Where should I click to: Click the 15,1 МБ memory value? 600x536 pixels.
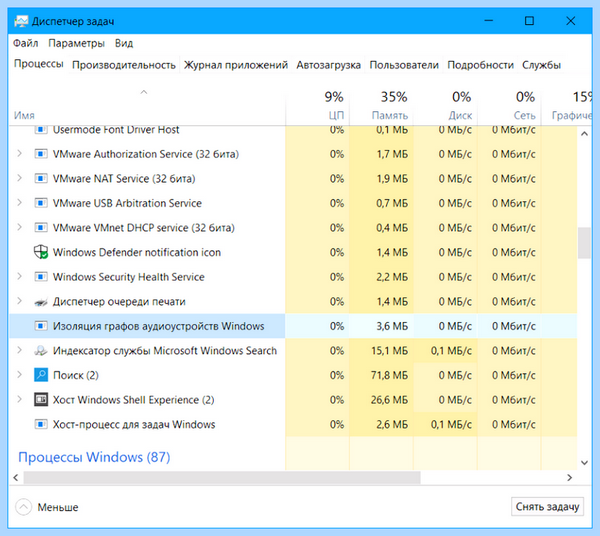point(389,351)
